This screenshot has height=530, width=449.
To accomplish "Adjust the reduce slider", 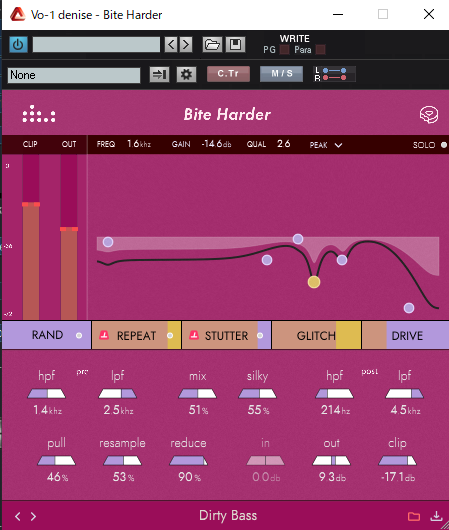I will pyautogui.click(x=188, y=460).
